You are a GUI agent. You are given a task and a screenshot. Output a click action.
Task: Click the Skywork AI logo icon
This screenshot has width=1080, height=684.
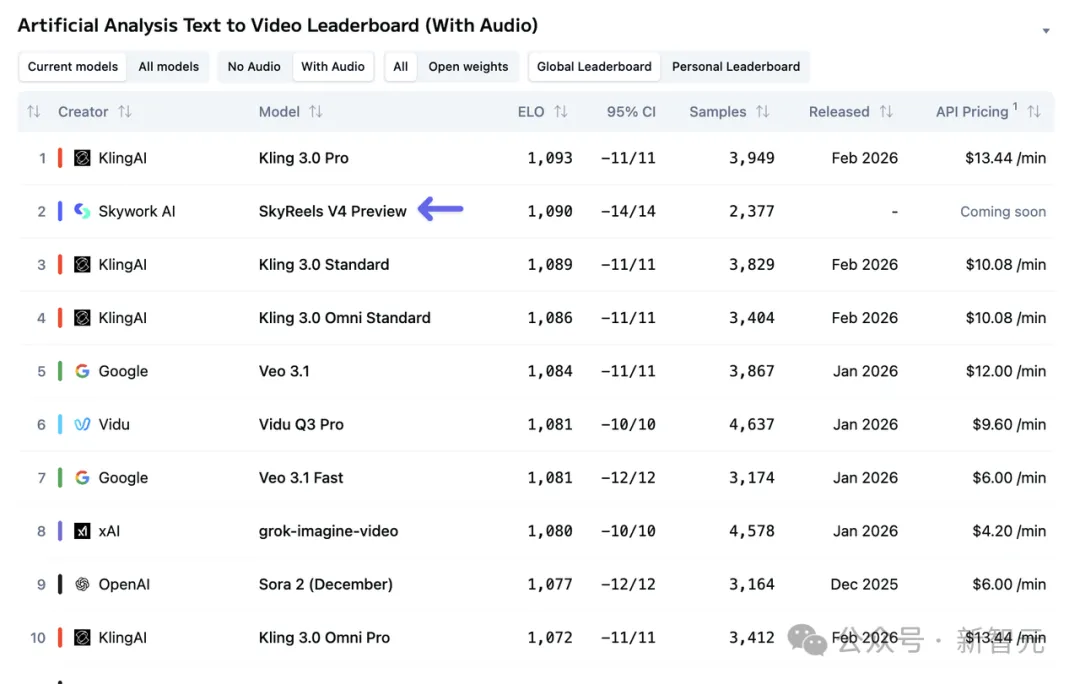click(x=82, y=211)
